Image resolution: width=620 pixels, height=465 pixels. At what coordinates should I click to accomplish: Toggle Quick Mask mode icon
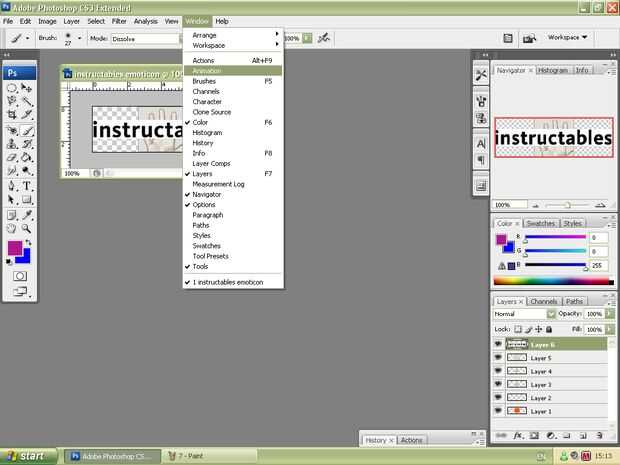click(20, 276)
